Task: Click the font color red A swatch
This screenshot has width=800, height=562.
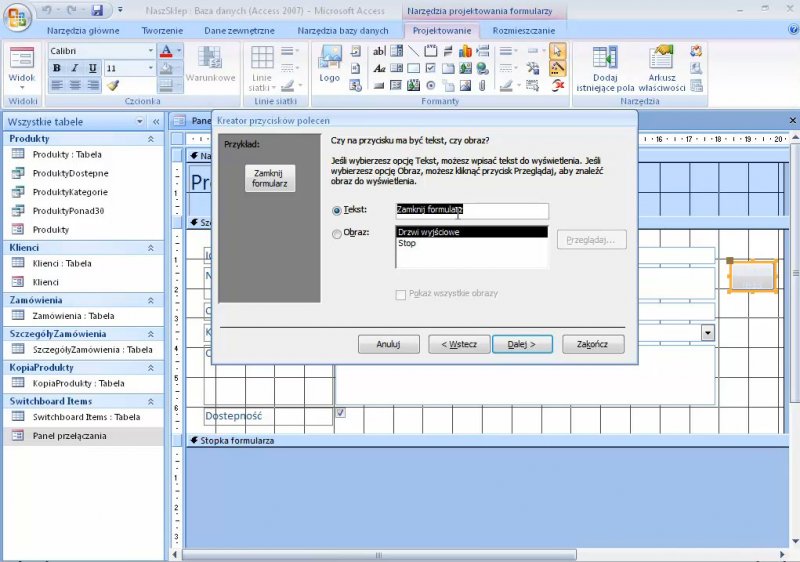Action: [x=167, y=51]
